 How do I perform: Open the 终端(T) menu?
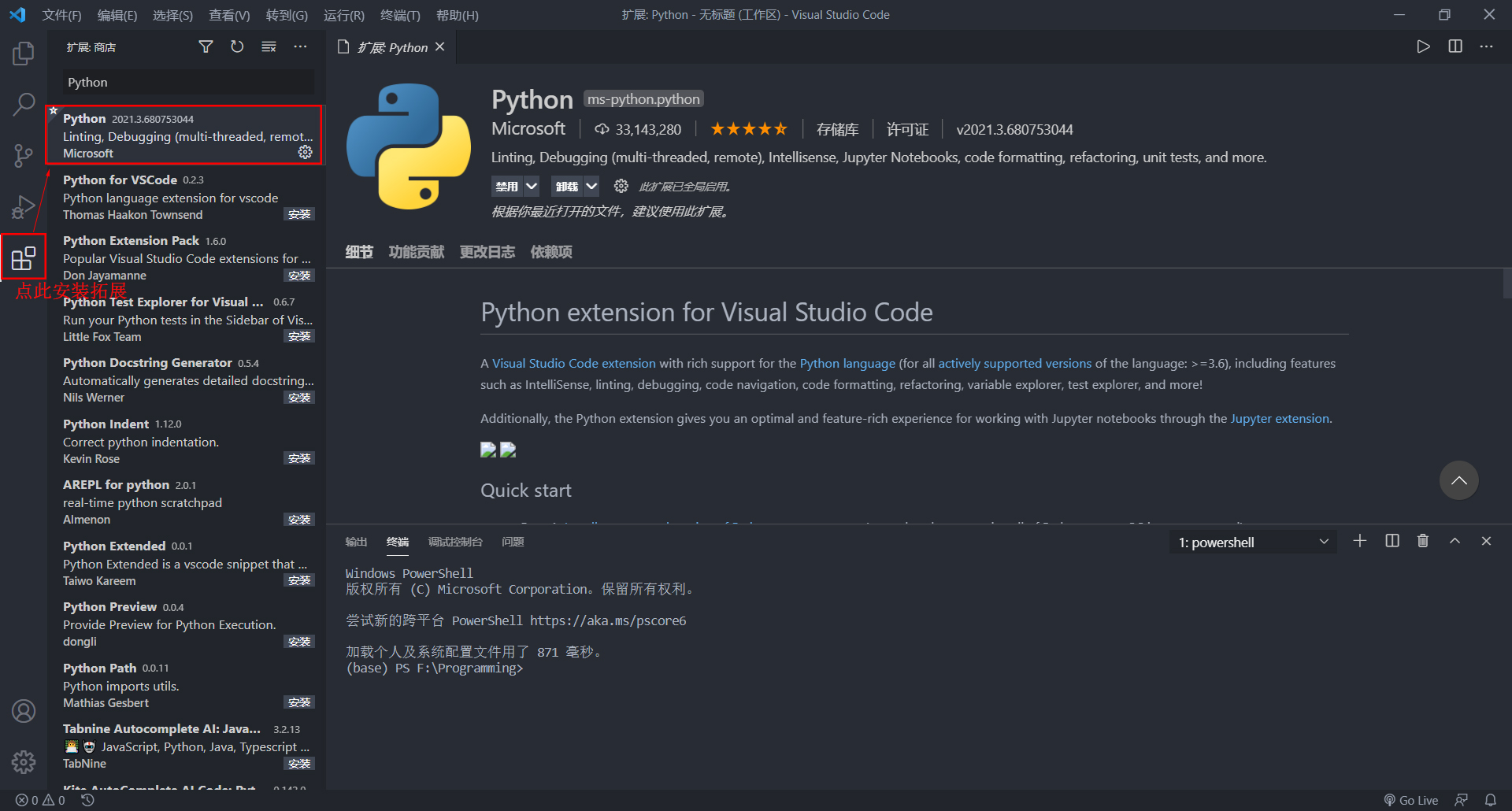400,15
